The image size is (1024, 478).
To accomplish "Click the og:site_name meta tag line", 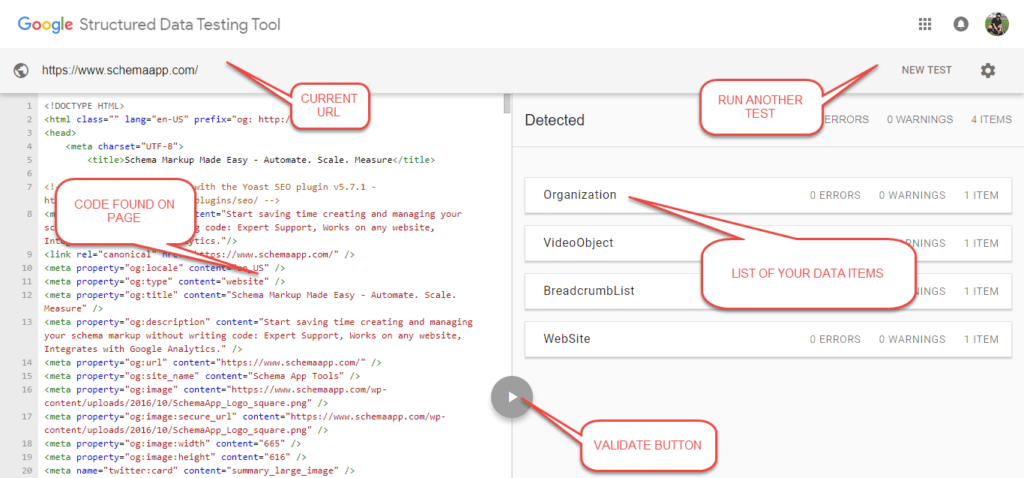I will (202, 376).
